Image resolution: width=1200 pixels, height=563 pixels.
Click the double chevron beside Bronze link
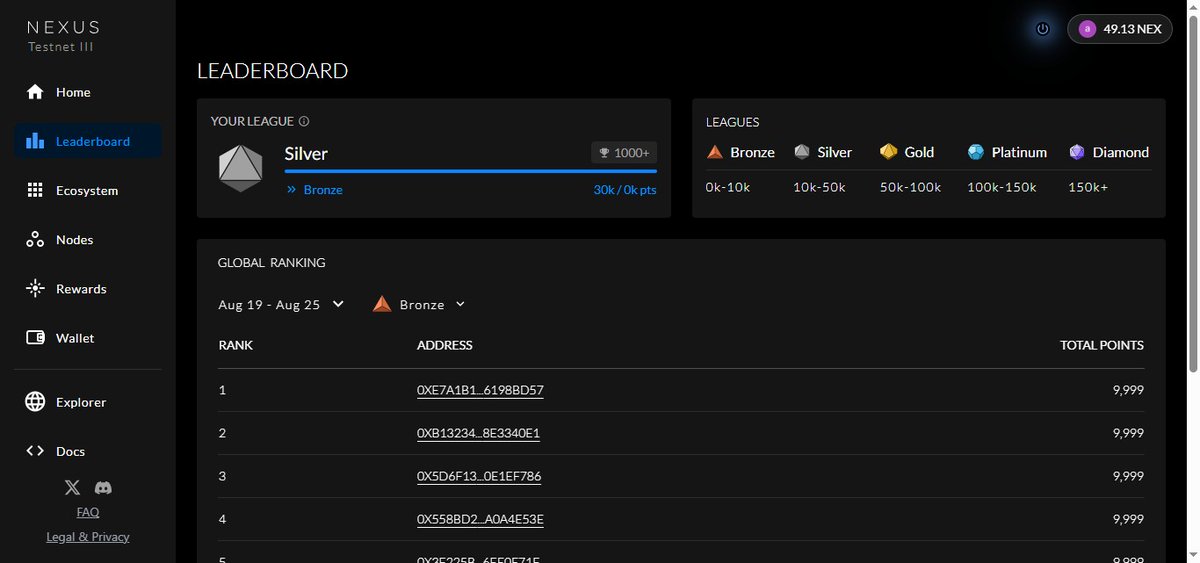(x=292, y=189)
